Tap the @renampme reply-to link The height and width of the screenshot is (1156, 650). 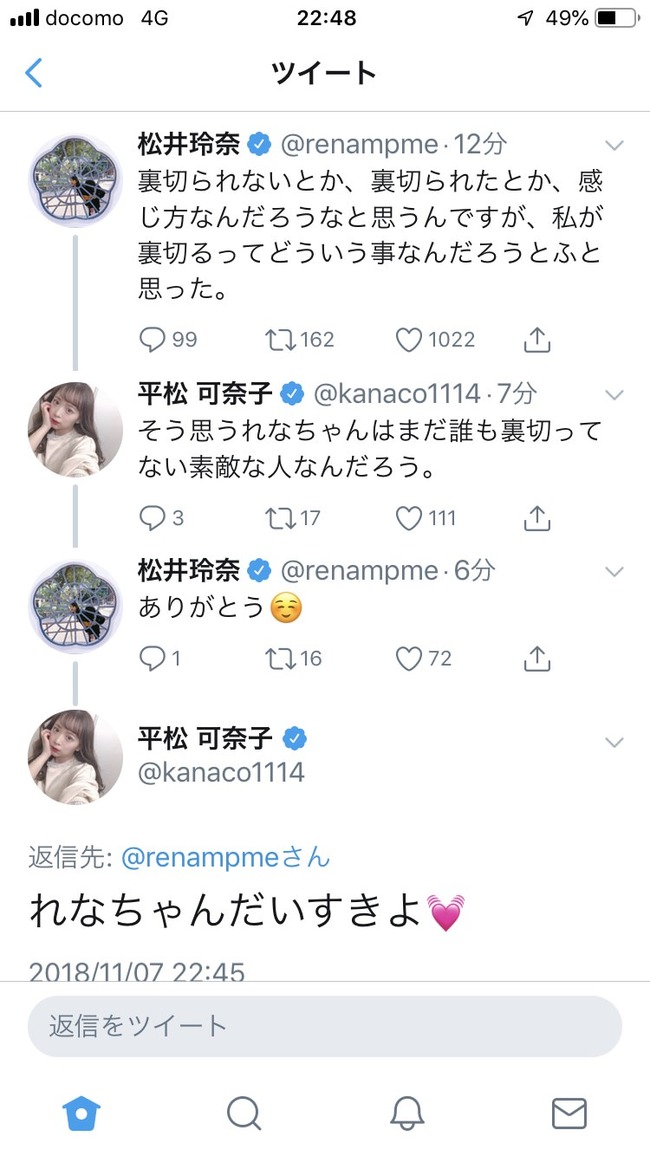(210, 857)
